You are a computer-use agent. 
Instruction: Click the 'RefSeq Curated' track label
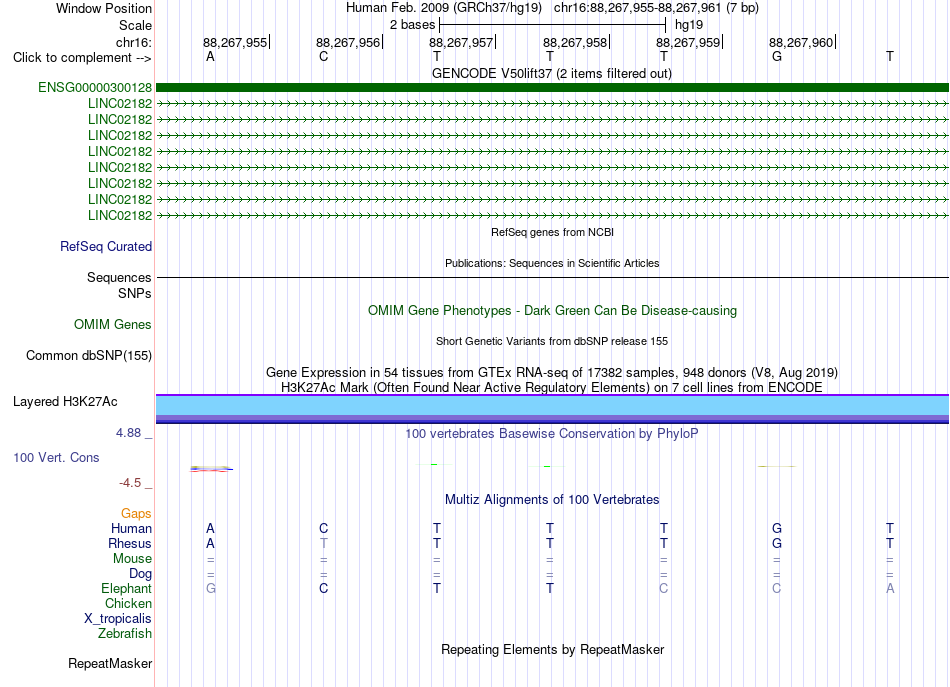pyautogui.click(x=106, y=247)
